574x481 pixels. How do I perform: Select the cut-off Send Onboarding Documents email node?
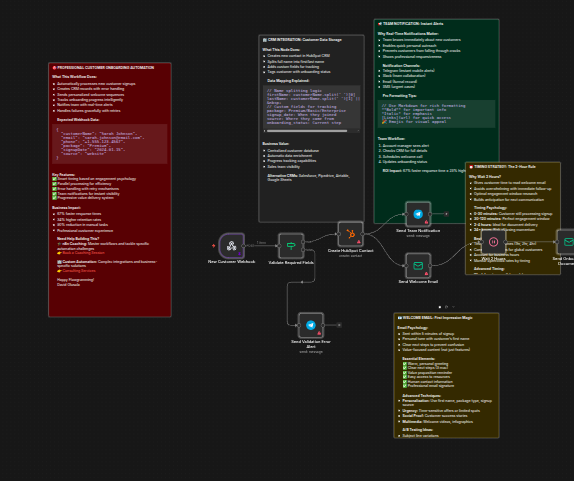pos(566,242)
